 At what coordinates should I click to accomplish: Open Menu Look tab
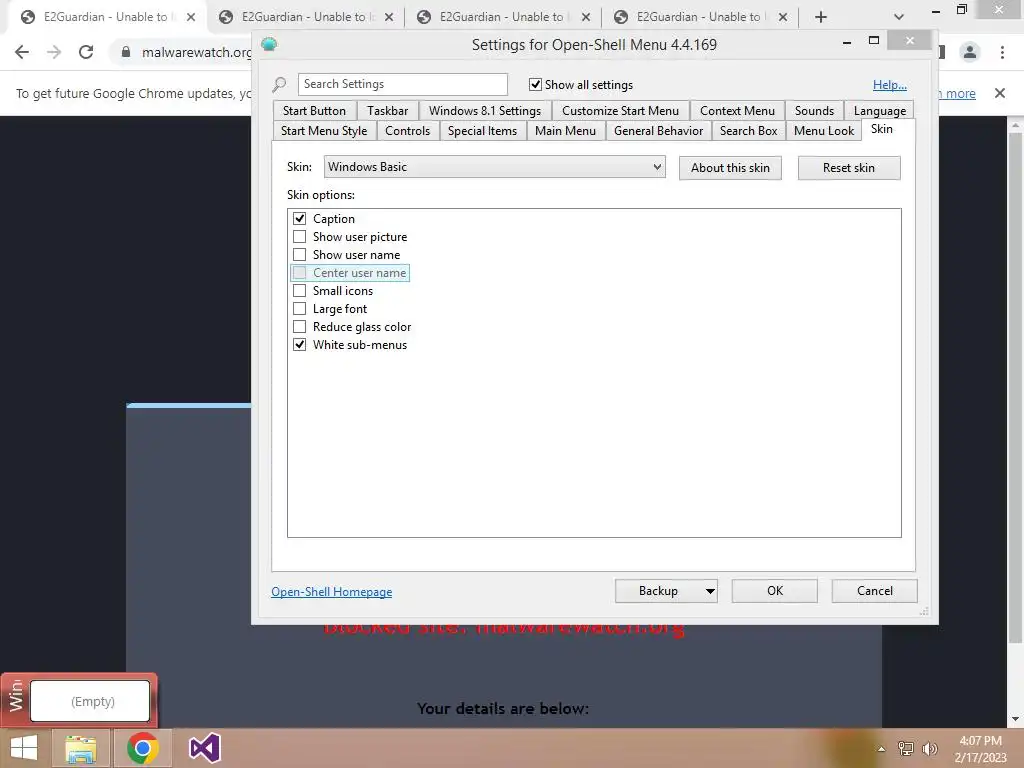[x=824, y=131]
